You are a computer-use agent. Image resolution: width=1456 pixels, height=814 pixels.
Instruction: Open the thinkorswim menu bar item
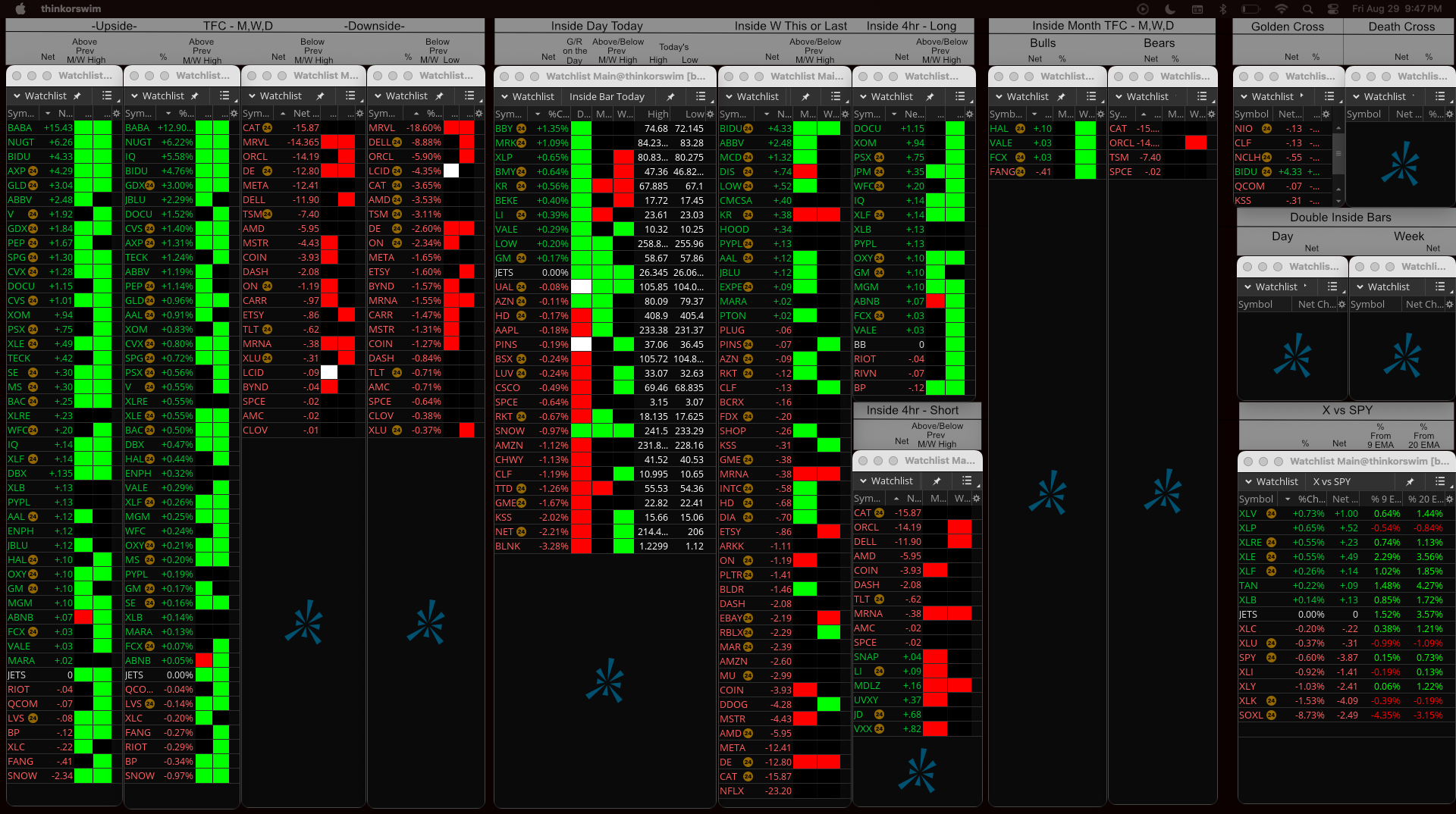pyautogui.click(x=71, y=9)
